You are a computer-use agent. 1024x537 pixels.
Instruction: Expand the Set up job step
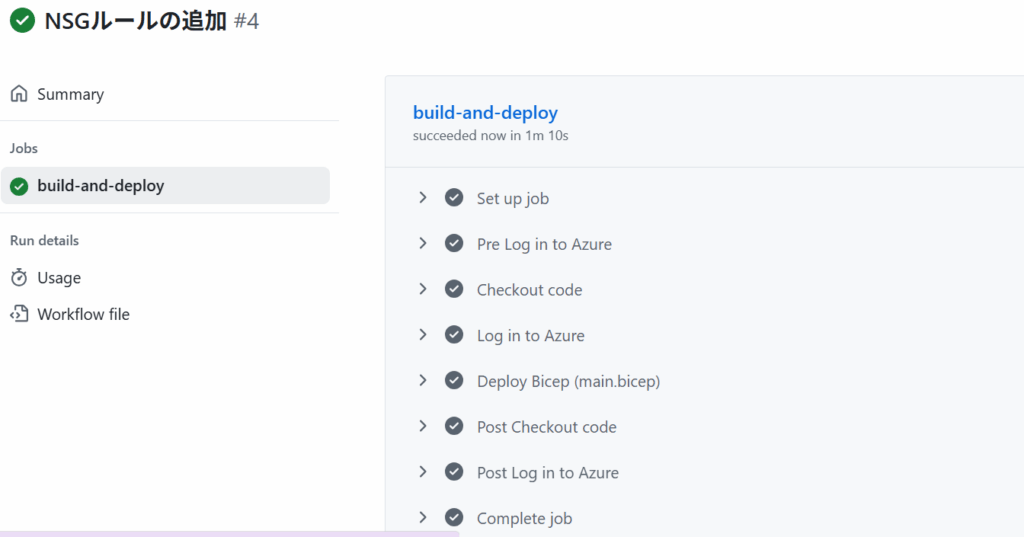point(423,198)
